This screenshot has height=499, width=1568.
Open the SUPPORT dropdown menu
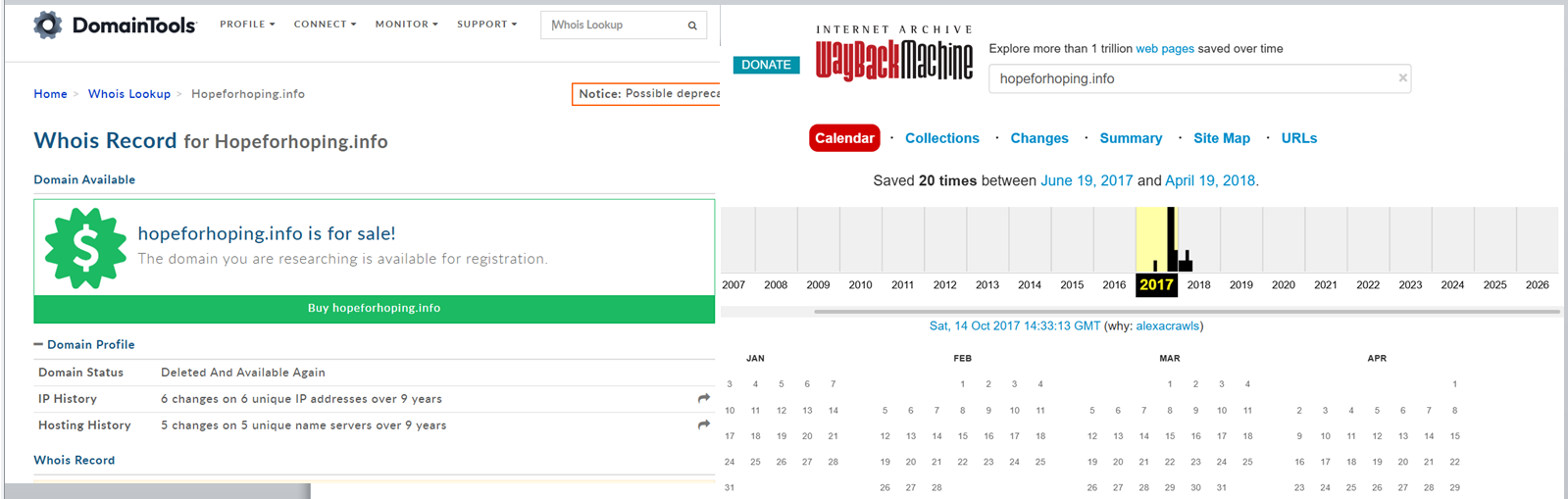tap(486, 24)
